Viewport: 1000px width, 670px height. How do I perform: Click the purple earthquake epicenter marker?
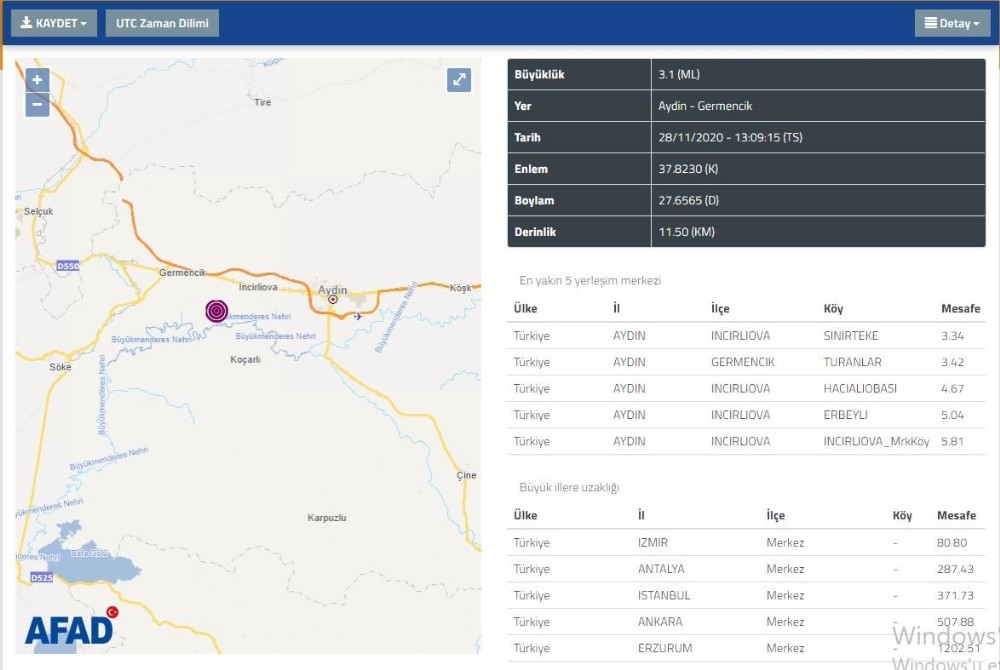point(217,311)
